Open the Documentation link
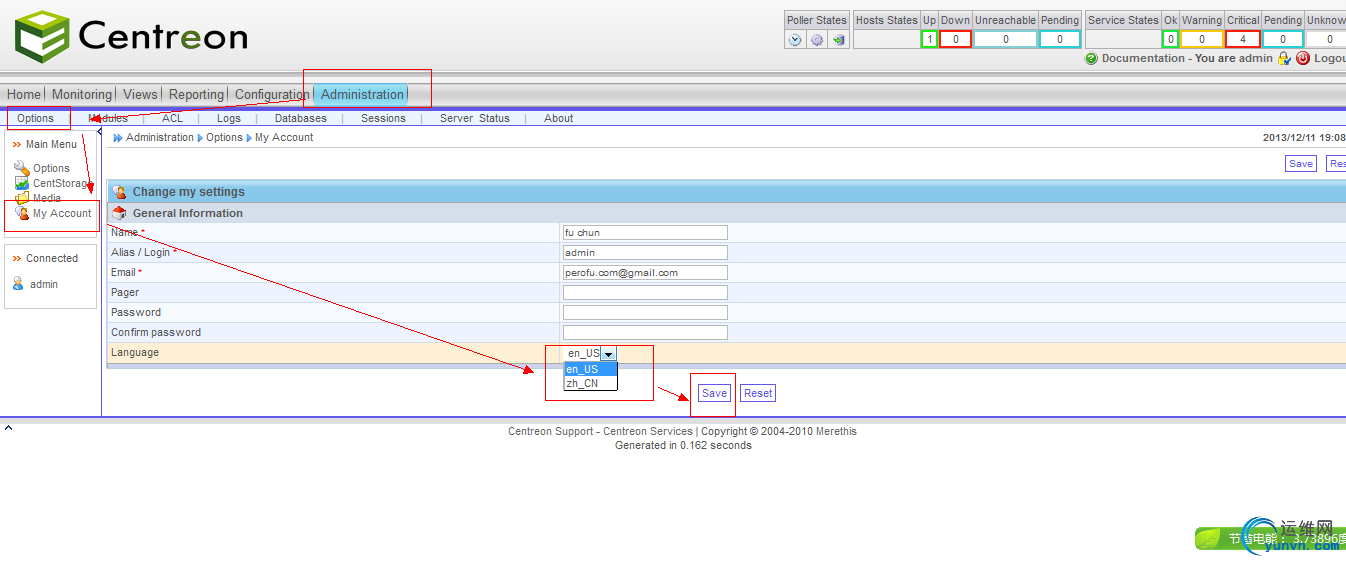Screen dimensions: 1346x563 click(x=1143, y=58)
